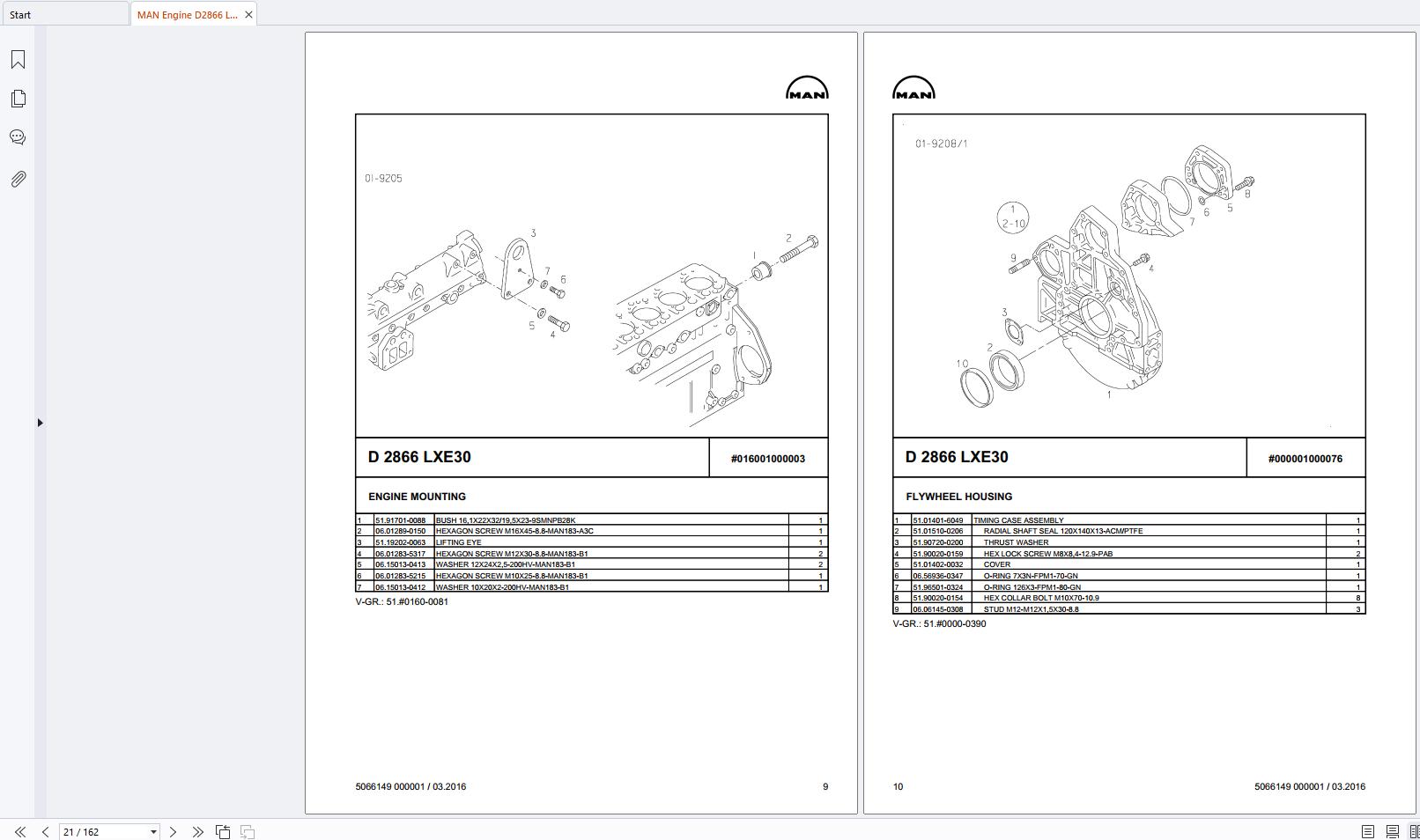Switch to the Start tab
The image size is (1420, 840).
[x=65, y=14]
